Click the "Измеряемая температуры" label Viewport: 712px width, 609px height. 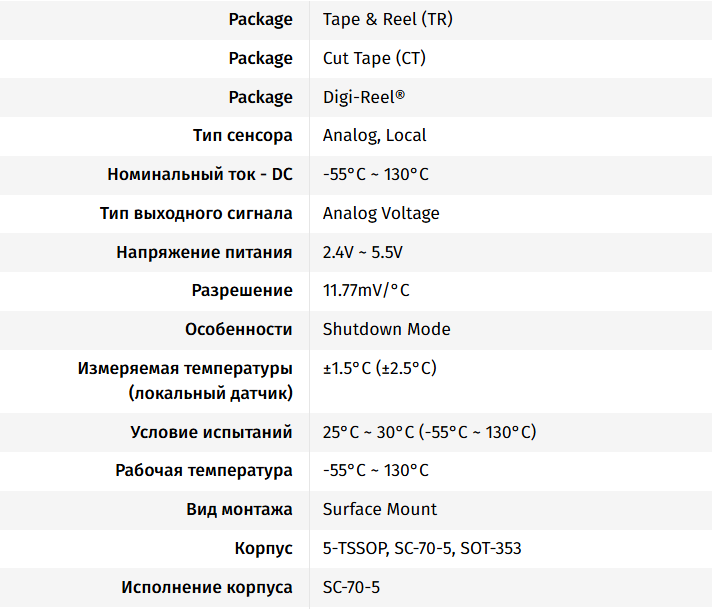pyautogui.click(x=185, y=368)
